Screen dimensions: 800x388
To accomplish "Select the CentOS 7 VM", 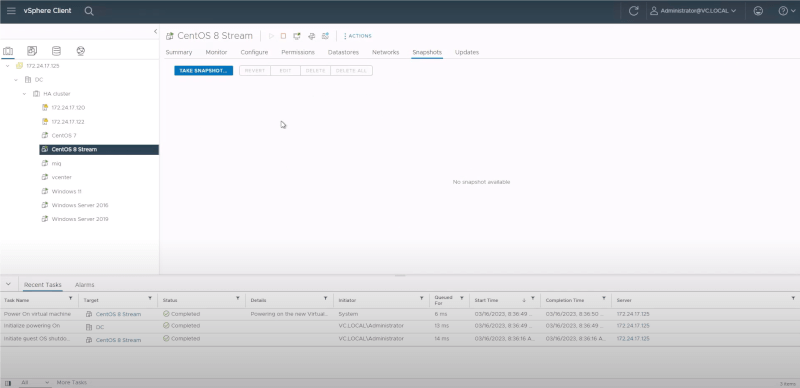I will coord(64,135).
